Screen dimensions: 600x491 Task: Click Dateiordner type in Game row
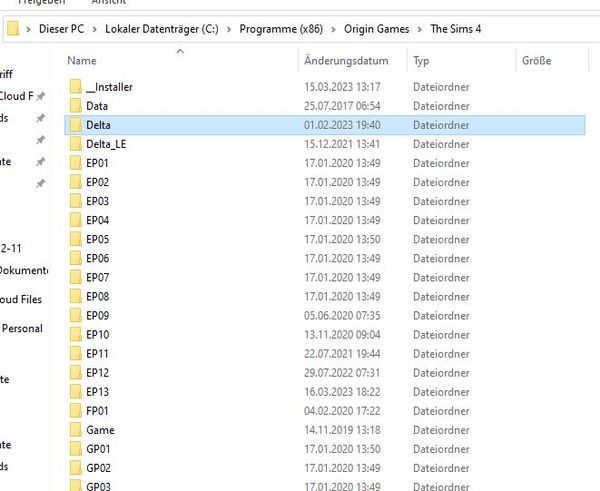point(441,430)
